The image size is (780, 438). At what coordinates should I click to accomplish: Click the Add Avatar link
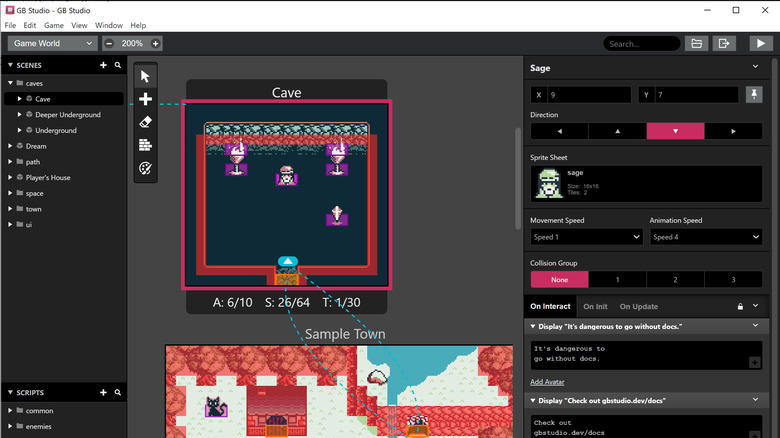(551, 382)
